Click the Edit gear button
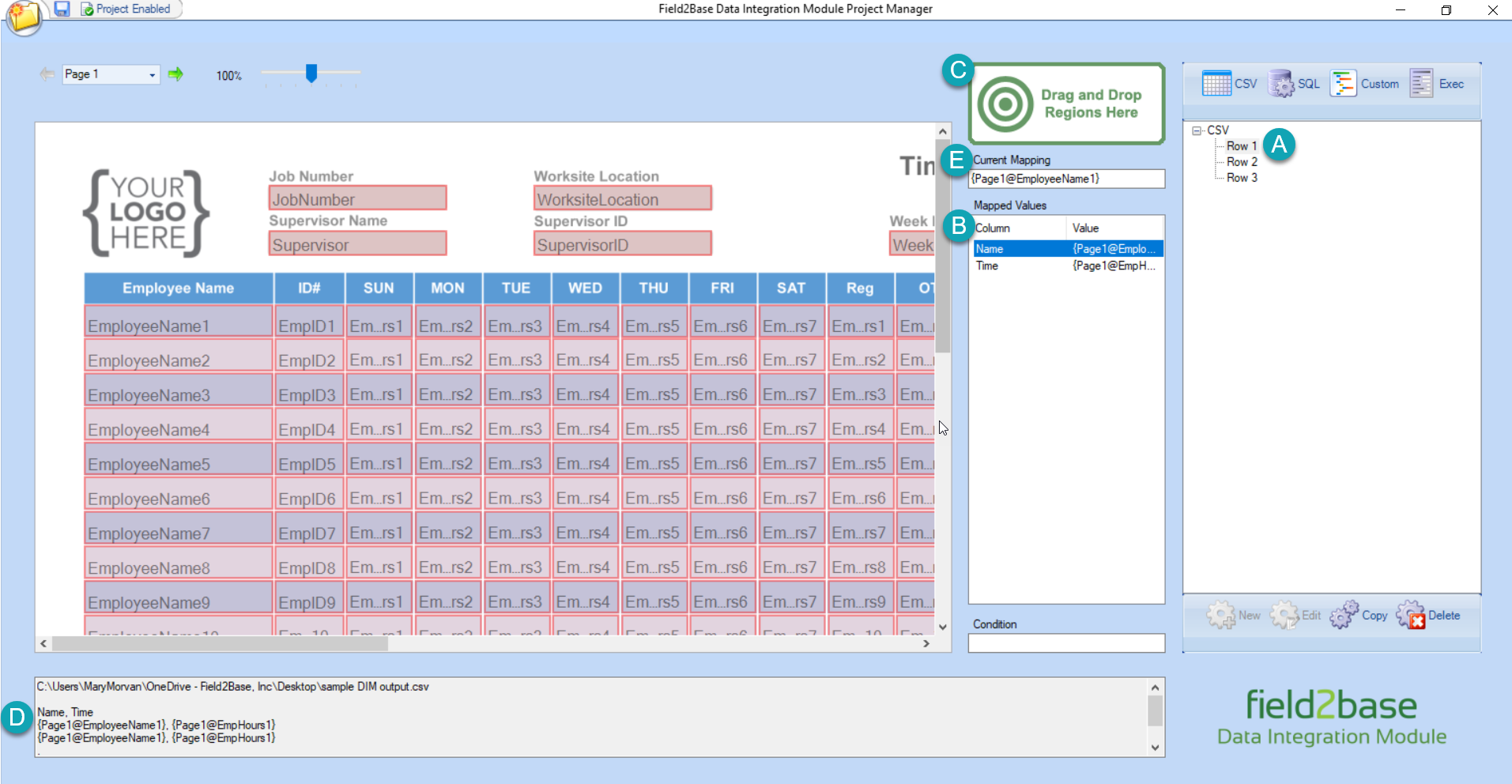This screenshot has height=784, width=1512. point(1295,616)
